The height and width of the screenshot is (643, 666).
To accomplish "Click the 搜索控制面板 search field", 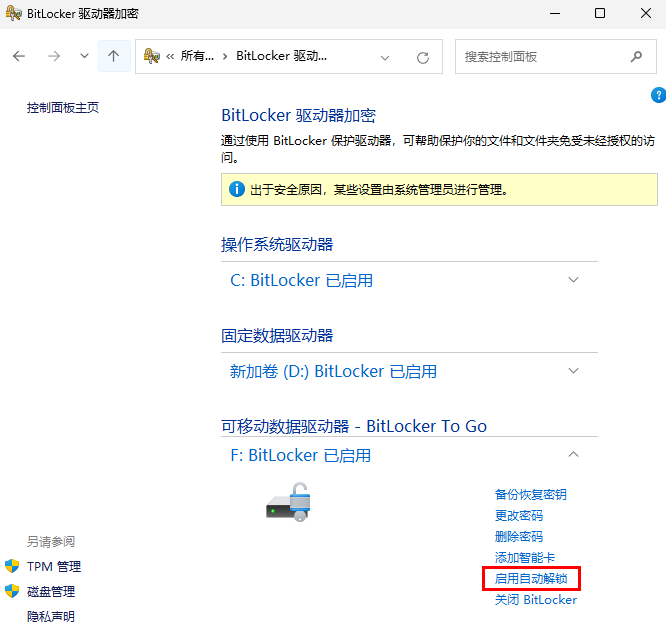I will (x=540, y=56).
